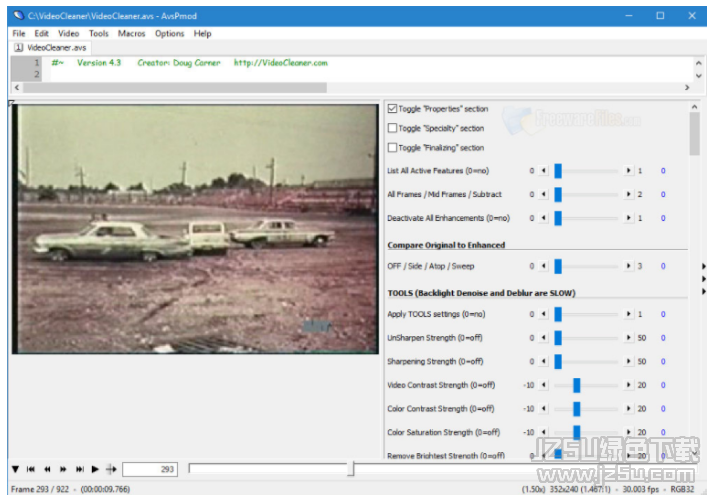Open the Options menu

tap(169, 34)
